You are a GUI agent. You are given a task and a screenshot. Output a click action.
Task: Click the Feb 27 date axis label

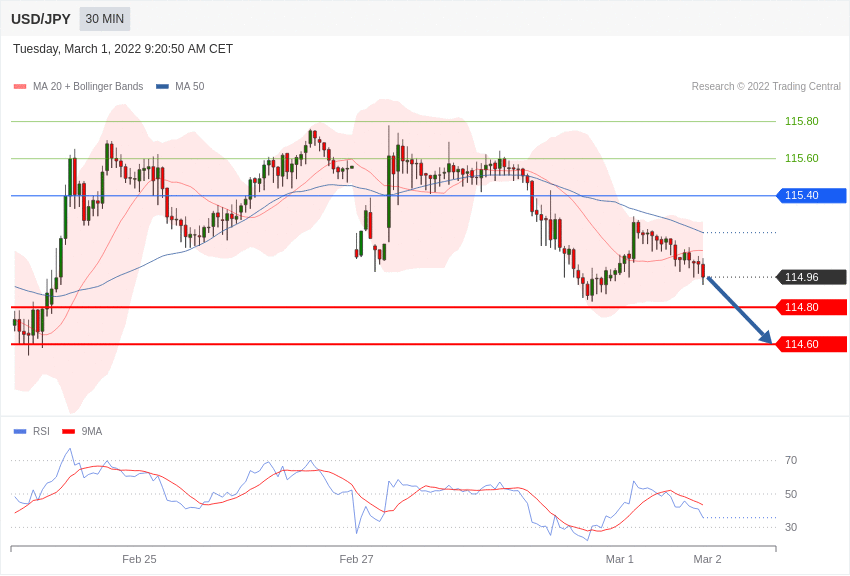[x=356, y=559]
